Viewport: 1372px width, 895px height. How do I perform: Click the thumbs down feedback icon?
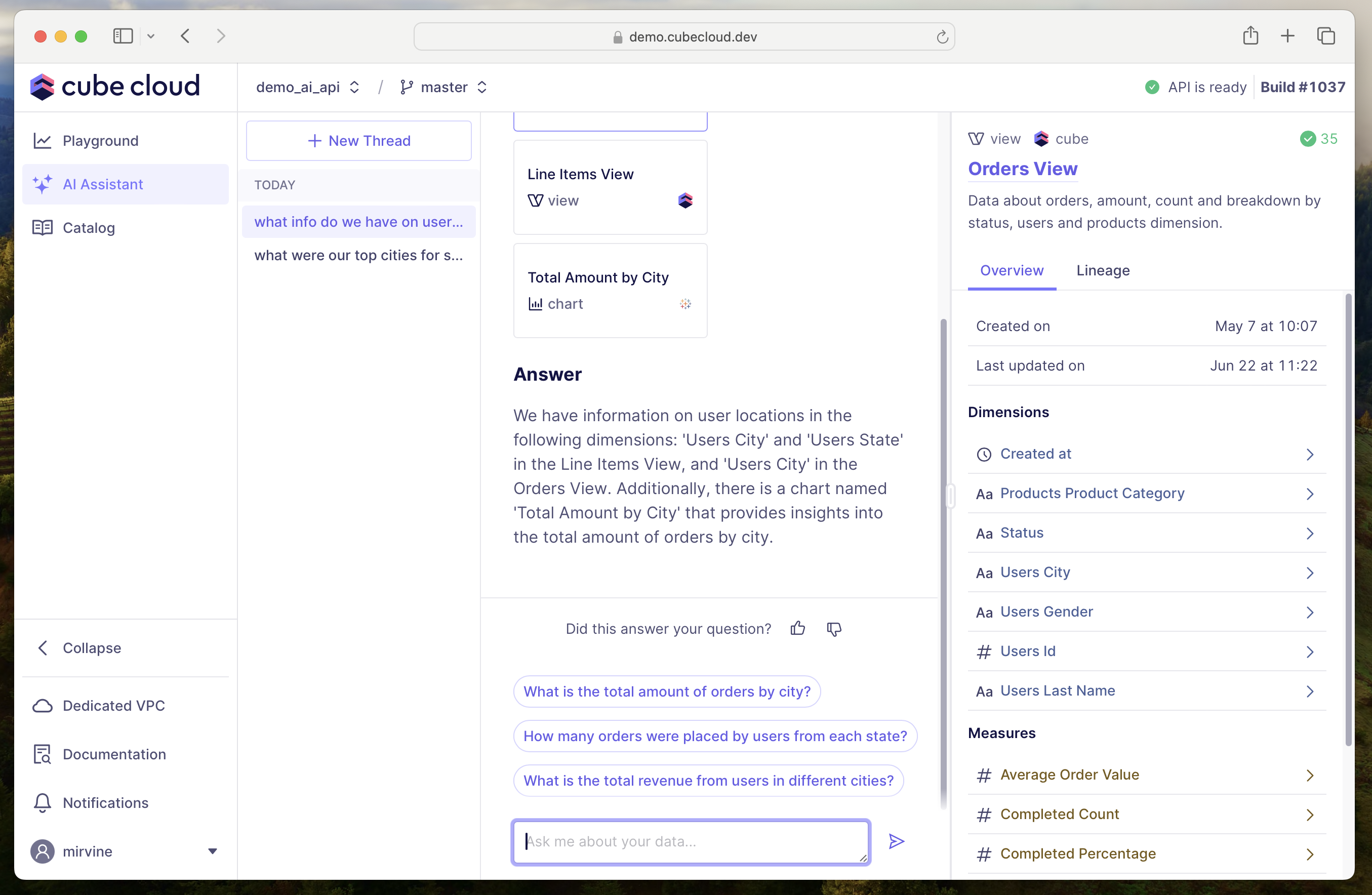833,628
